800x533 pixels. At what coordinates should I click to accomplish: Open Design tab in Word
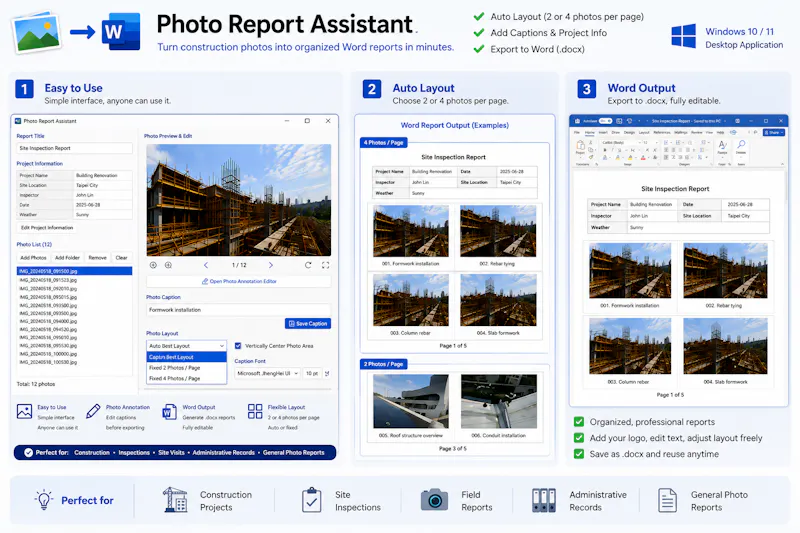[x=629, y=133]
